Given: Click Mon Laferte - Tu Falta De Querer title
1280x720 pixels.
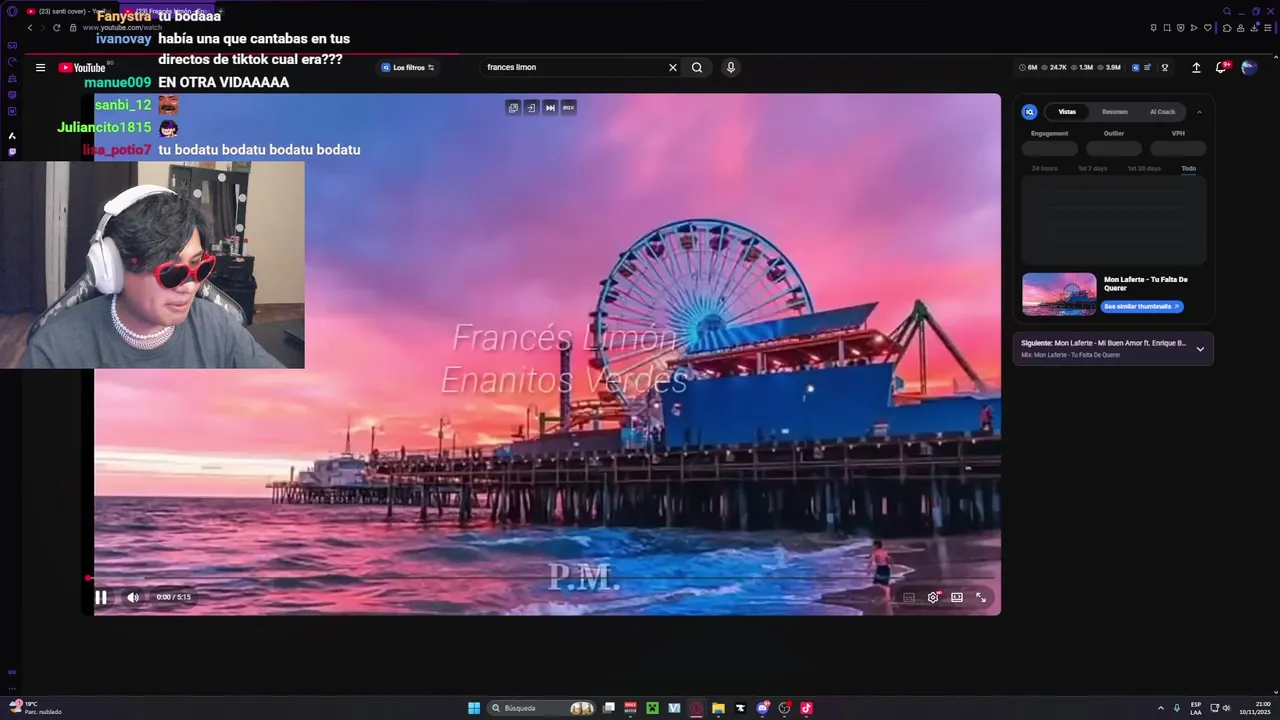Looking at the screenshot, I should pos(1146,284).
